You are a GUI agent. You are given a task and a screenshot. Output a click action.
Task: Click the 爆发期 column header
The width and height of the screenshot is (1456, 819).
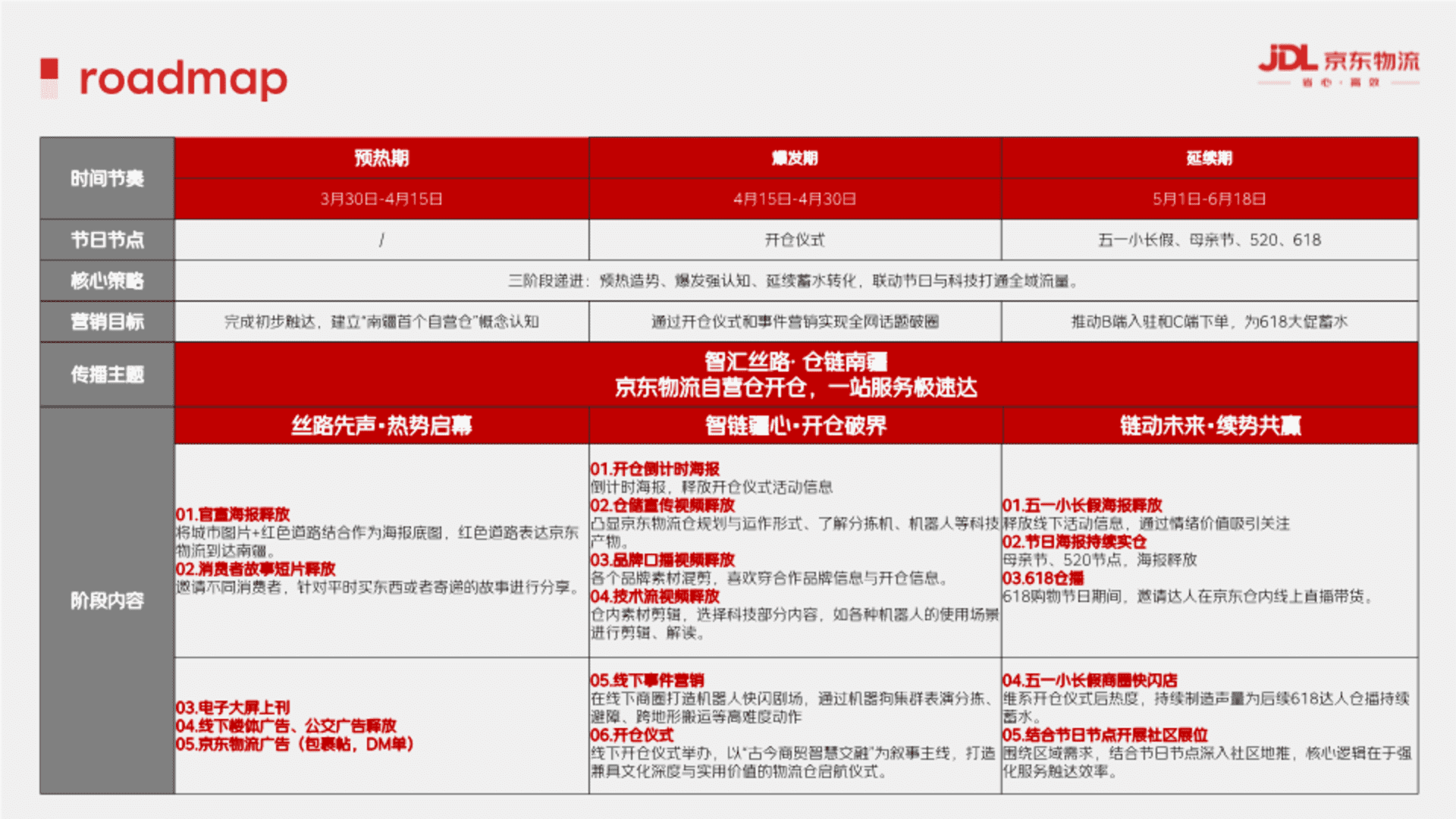[x=795, y=158]
